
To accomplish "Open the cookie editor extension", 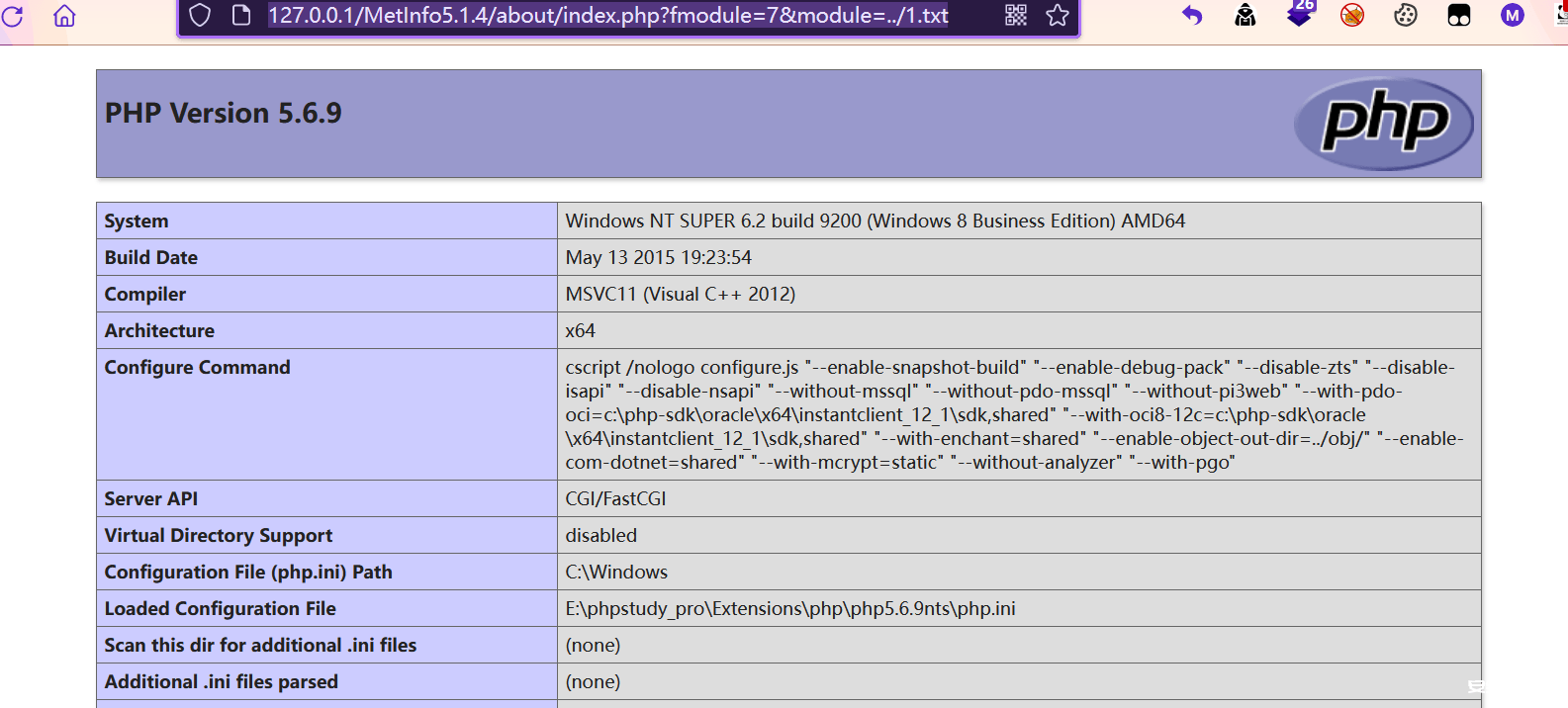I will click(1406, 15).
